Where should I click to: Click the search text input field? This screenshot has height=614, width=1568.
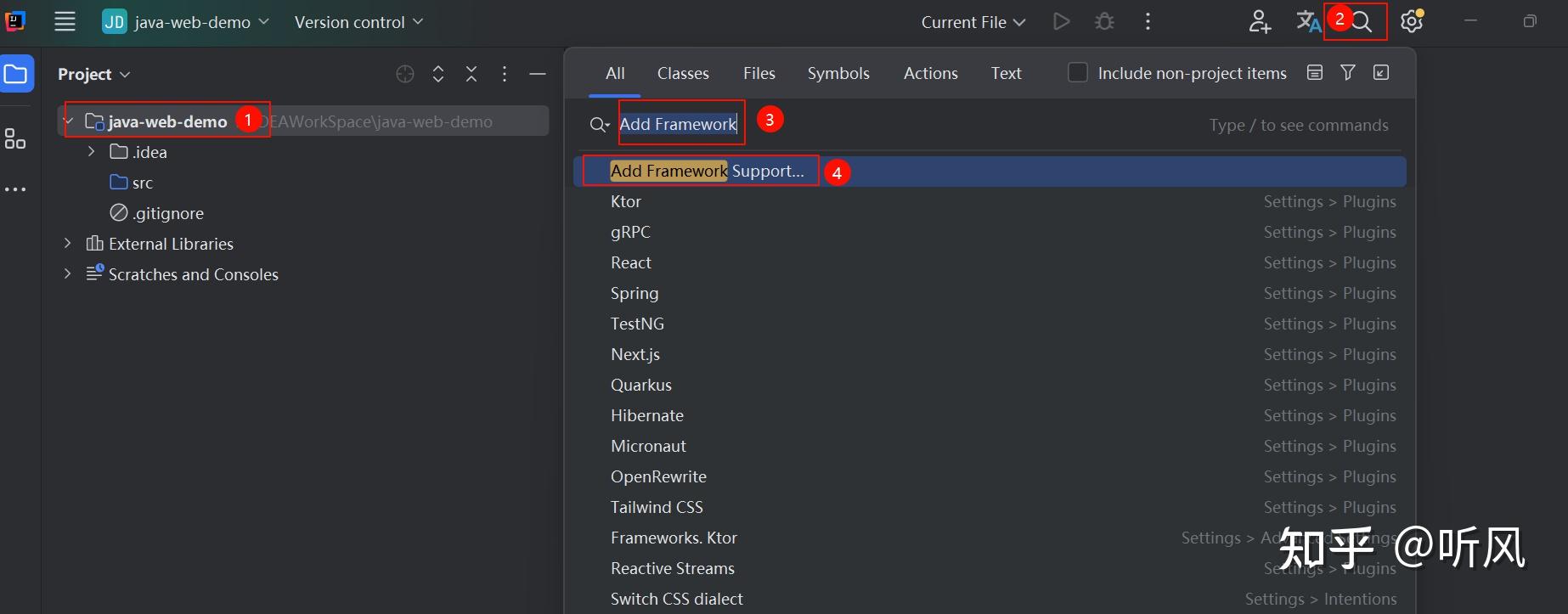click(934, 125)
